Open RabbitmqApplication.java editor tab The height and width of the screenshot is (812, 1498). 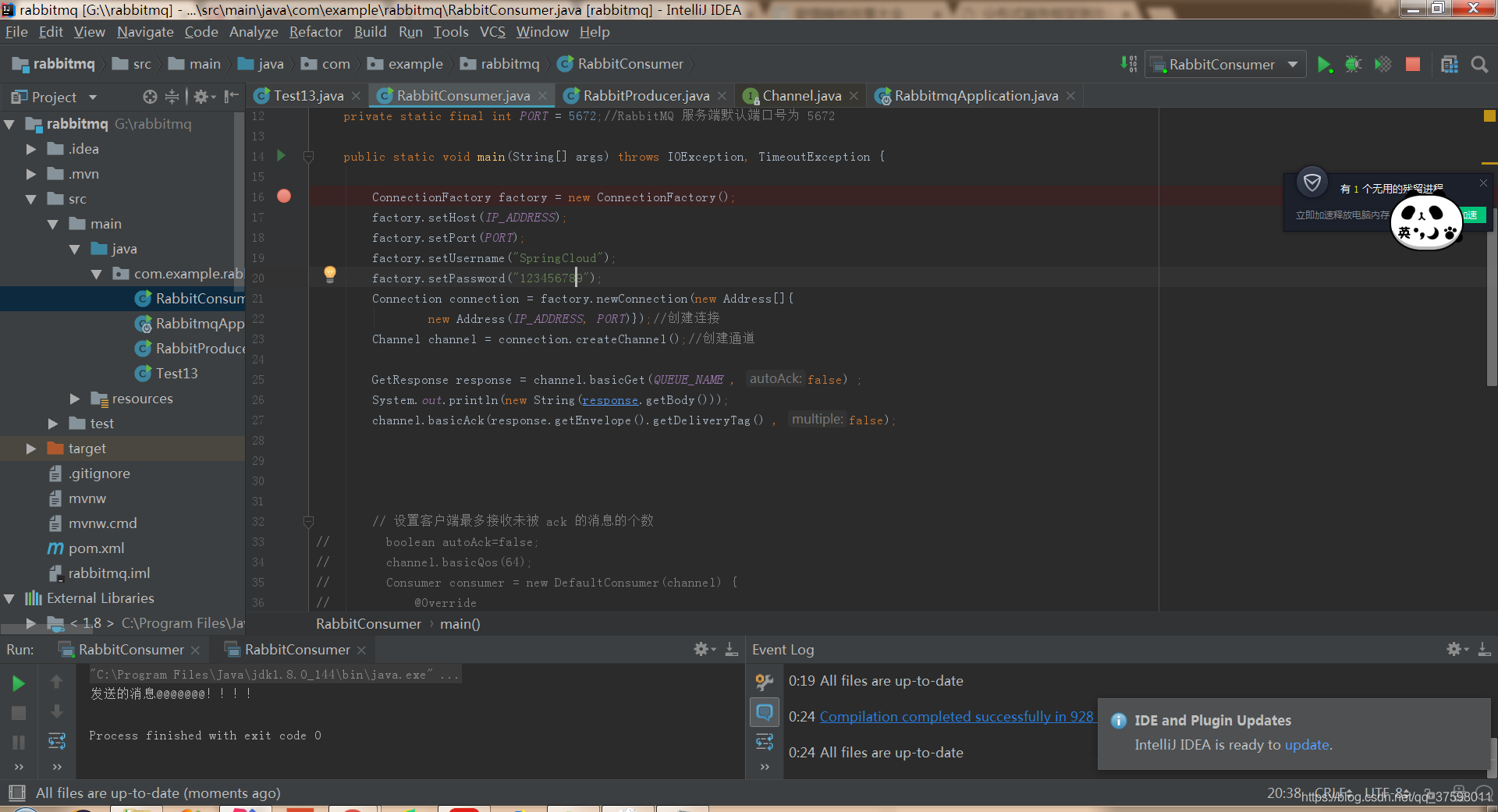[976, 96]
